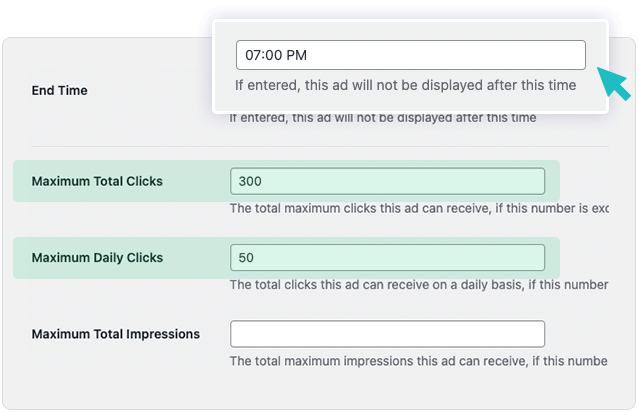Click green highlight right of the 300 field
Viewport: 638px width, 412px height.
click(x=552, y=181)
